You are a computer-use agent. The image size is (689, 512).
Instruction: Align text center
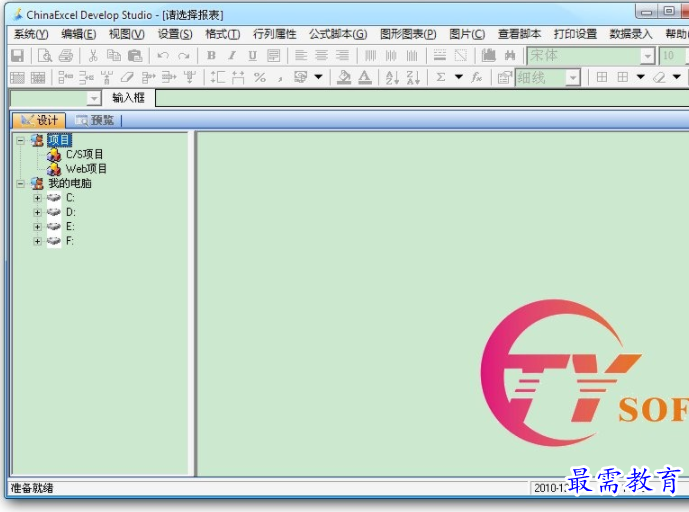pyautogui.click(x=321, y=56)
